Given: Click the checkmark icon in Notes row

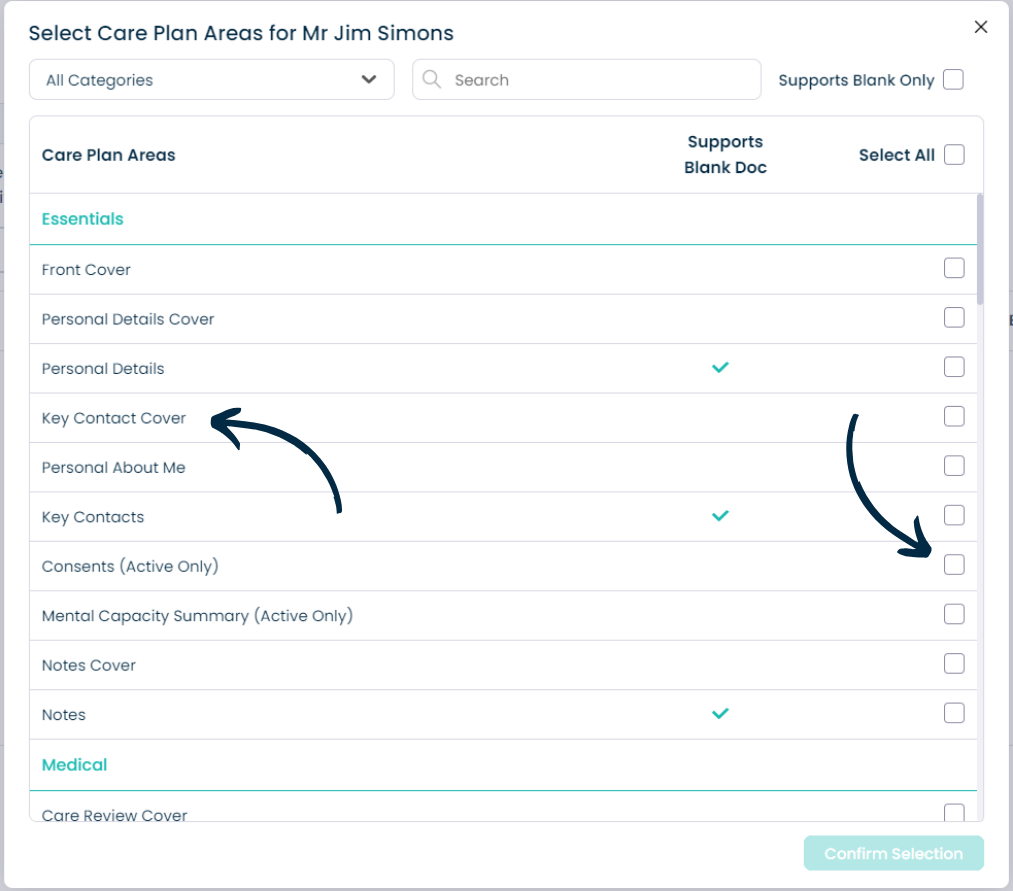Looking at the screenshot, I should [x=720, y=713].
